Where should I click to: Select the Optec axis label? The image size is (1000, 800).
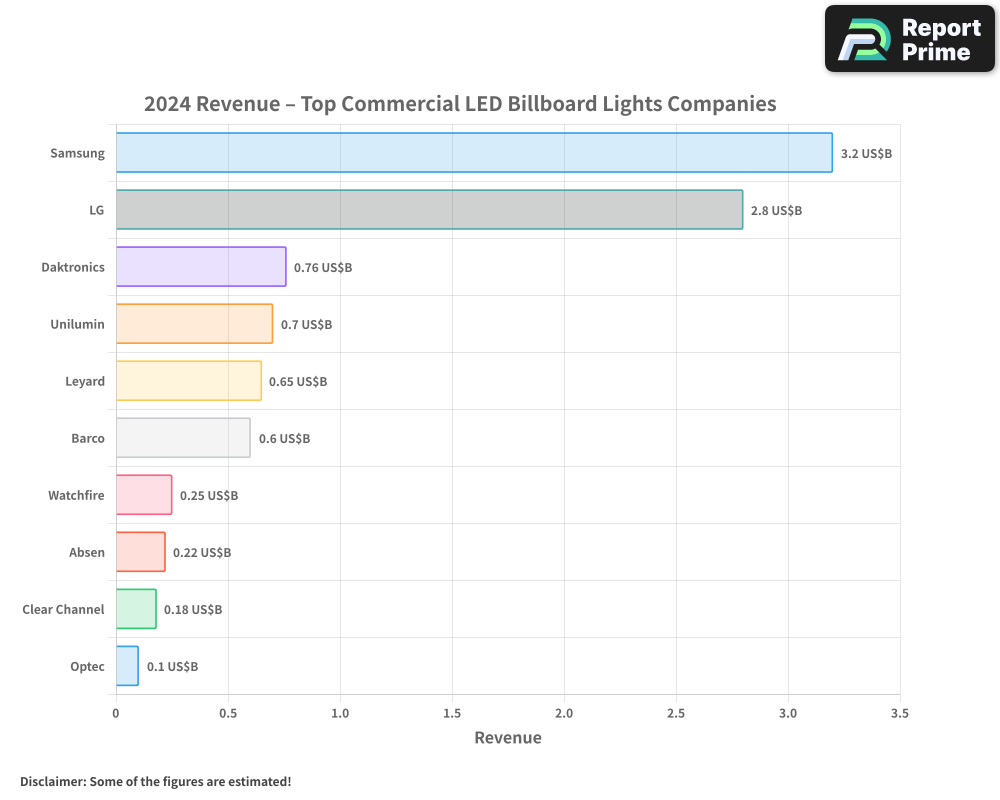pyautogui.click(x=87, y=666)
